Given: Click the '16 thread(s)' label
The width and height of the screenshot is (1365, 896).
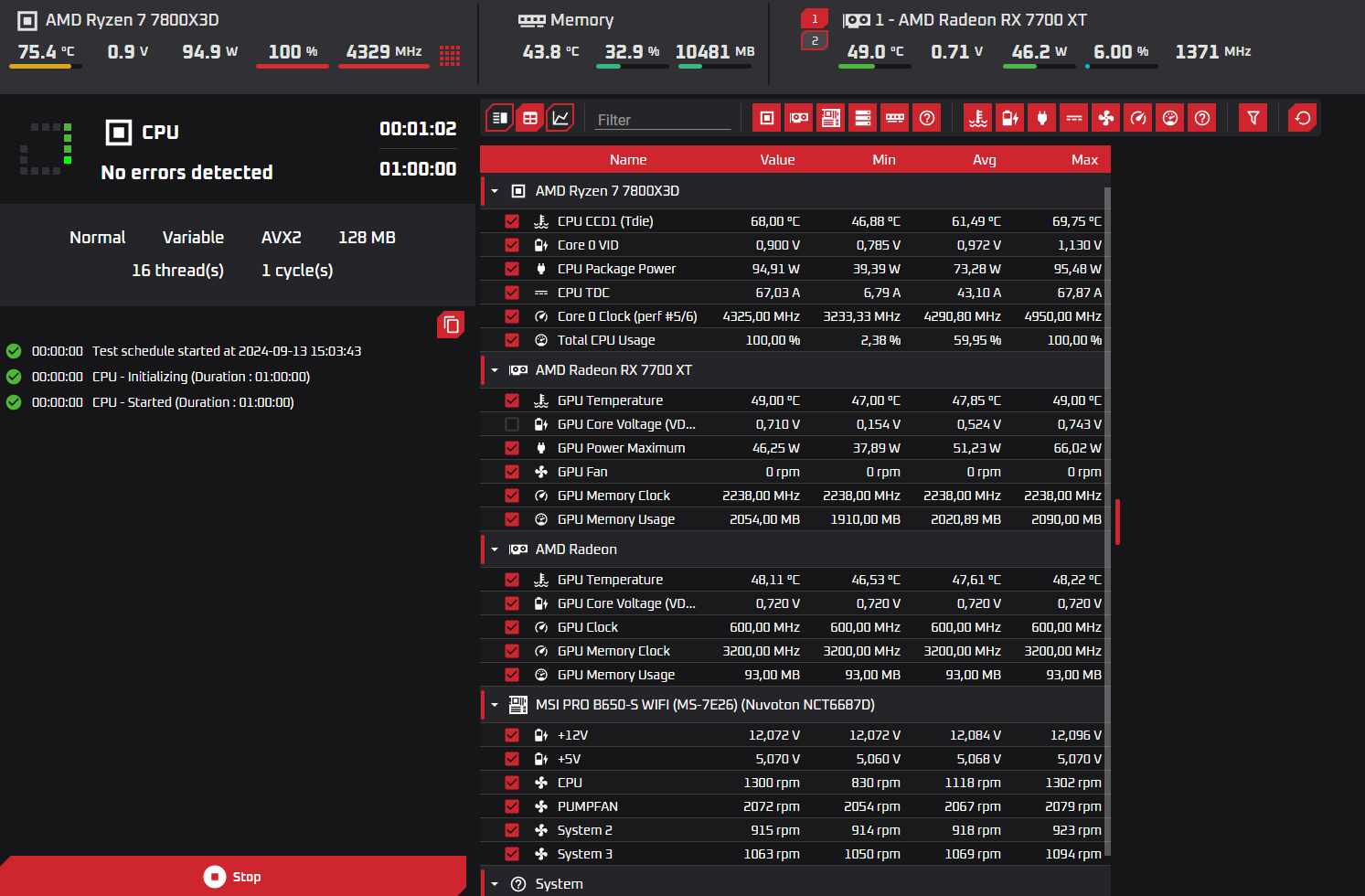Looking at the screenshot, I should pyautogui.click(x=177, y=271).
